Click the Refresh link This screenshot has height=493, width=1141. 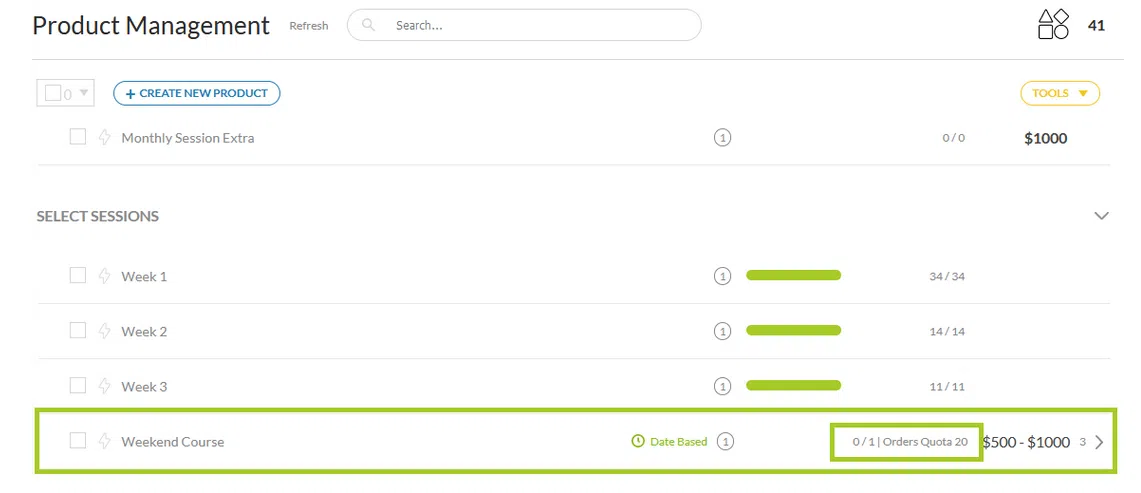308,26
